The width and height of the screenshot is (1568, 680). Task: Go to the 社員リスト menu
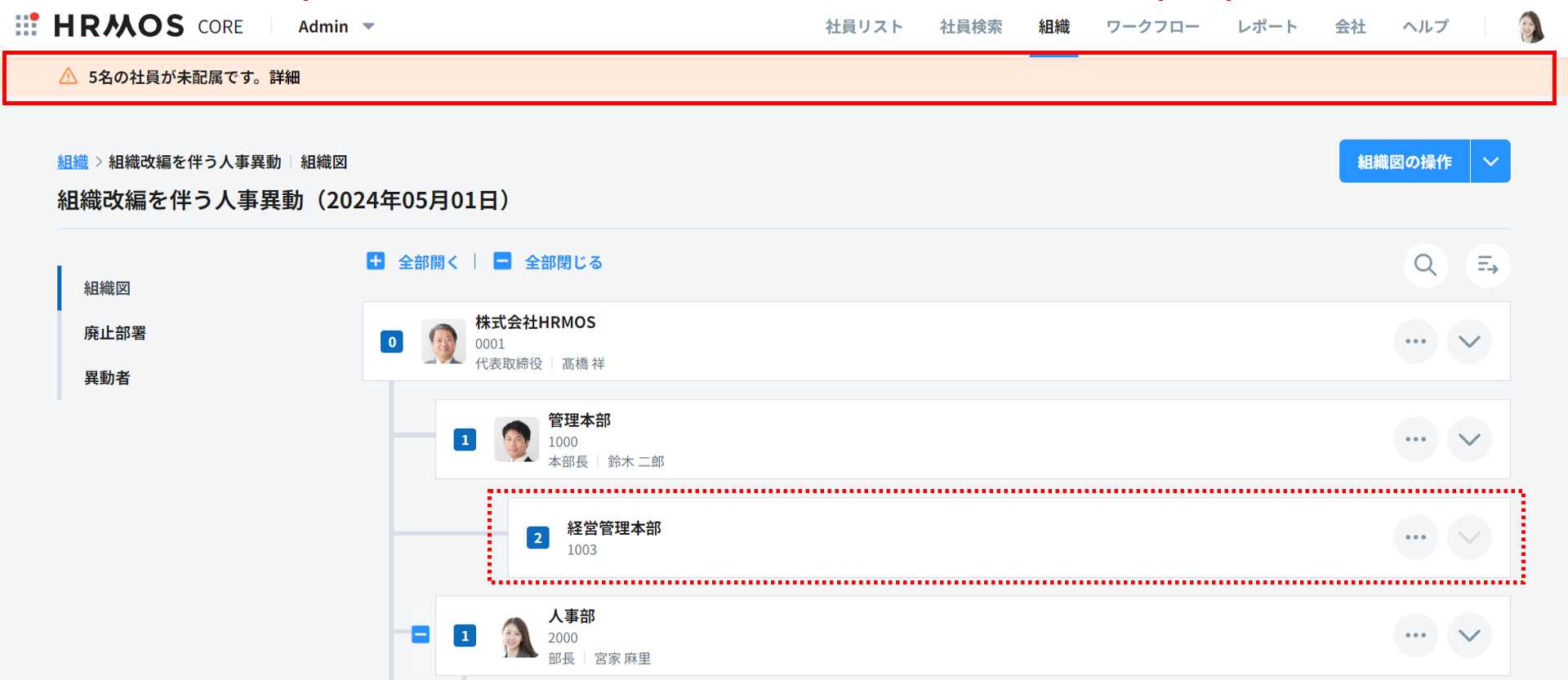tap(863, 27)
